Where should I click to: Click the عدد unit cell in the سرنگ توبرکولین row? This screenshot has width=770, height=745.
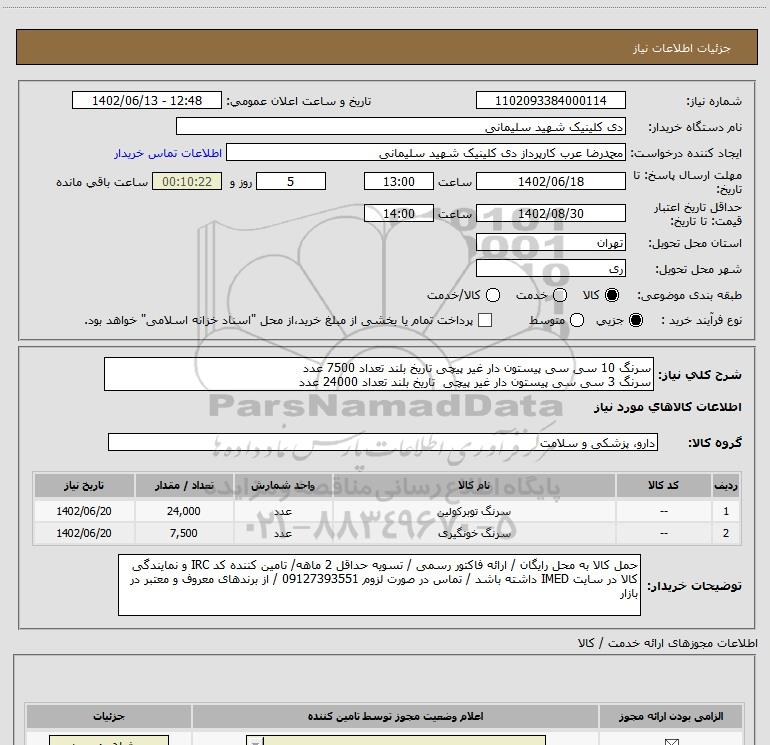pos(283,511)
